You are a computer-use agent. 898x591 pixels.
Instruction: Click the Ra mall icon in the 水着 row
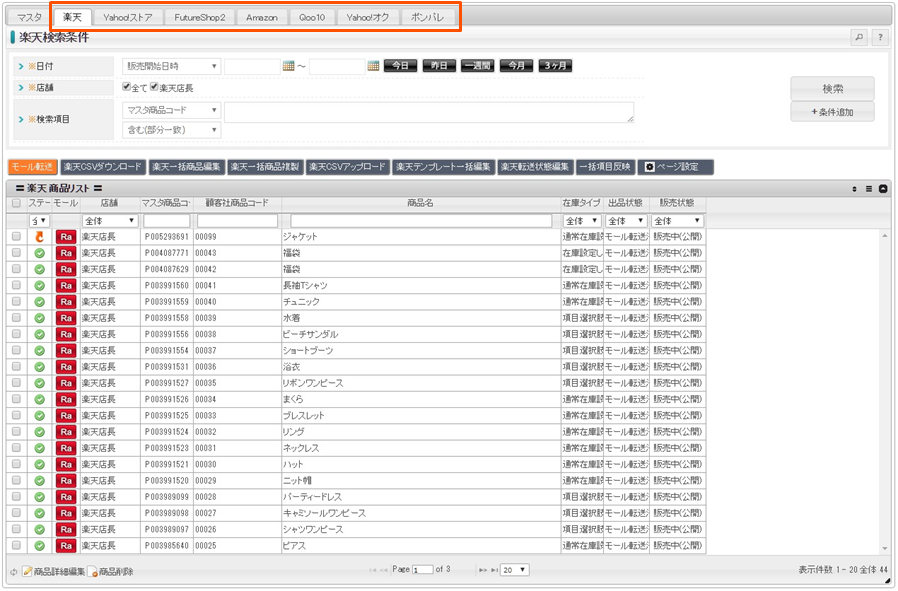pyautogui.click(x=66, y=318)
